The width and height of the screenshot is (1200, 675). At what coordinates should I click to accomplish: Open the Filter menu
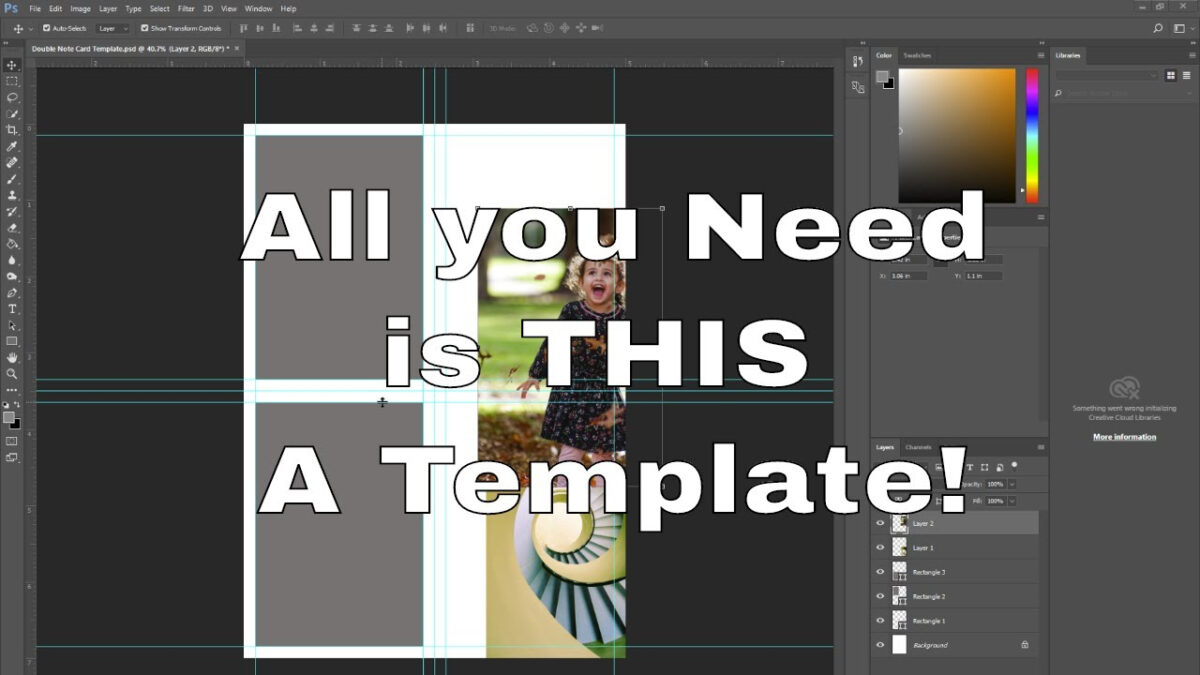tap(186, 8)
